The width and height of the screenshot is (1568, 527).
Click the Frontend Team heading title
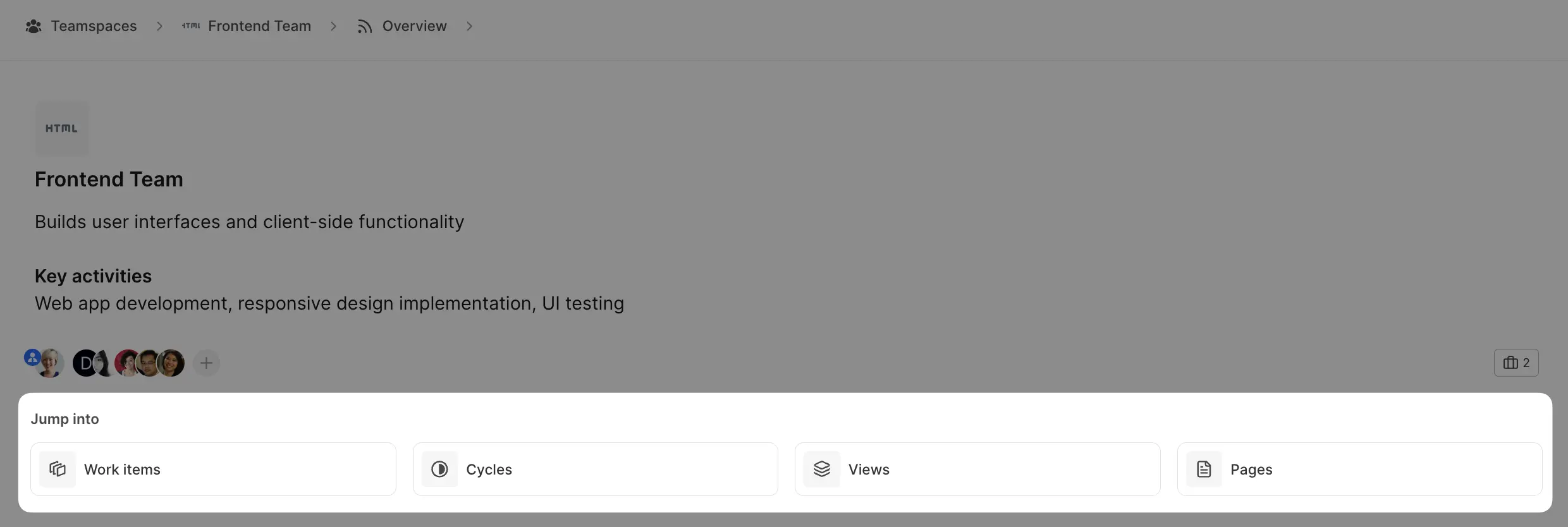tap(109, 179)
